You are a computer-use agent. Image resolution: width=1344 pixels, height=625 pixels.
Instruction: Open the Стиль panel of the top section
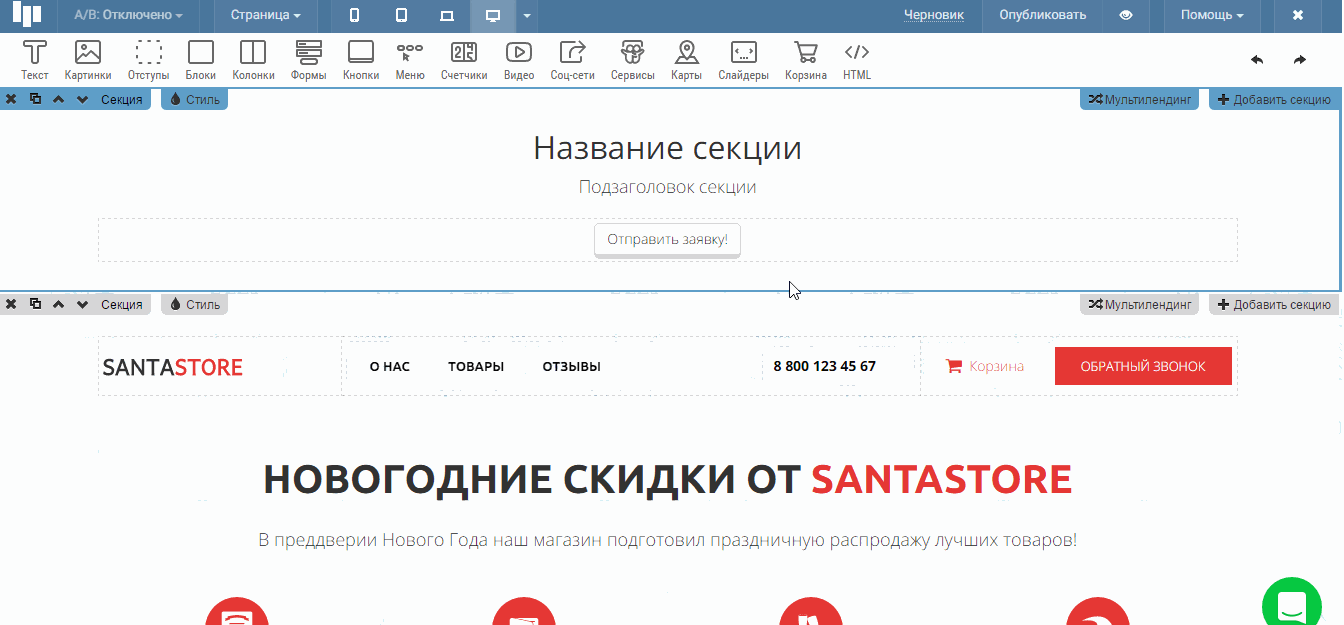[195, 99]
